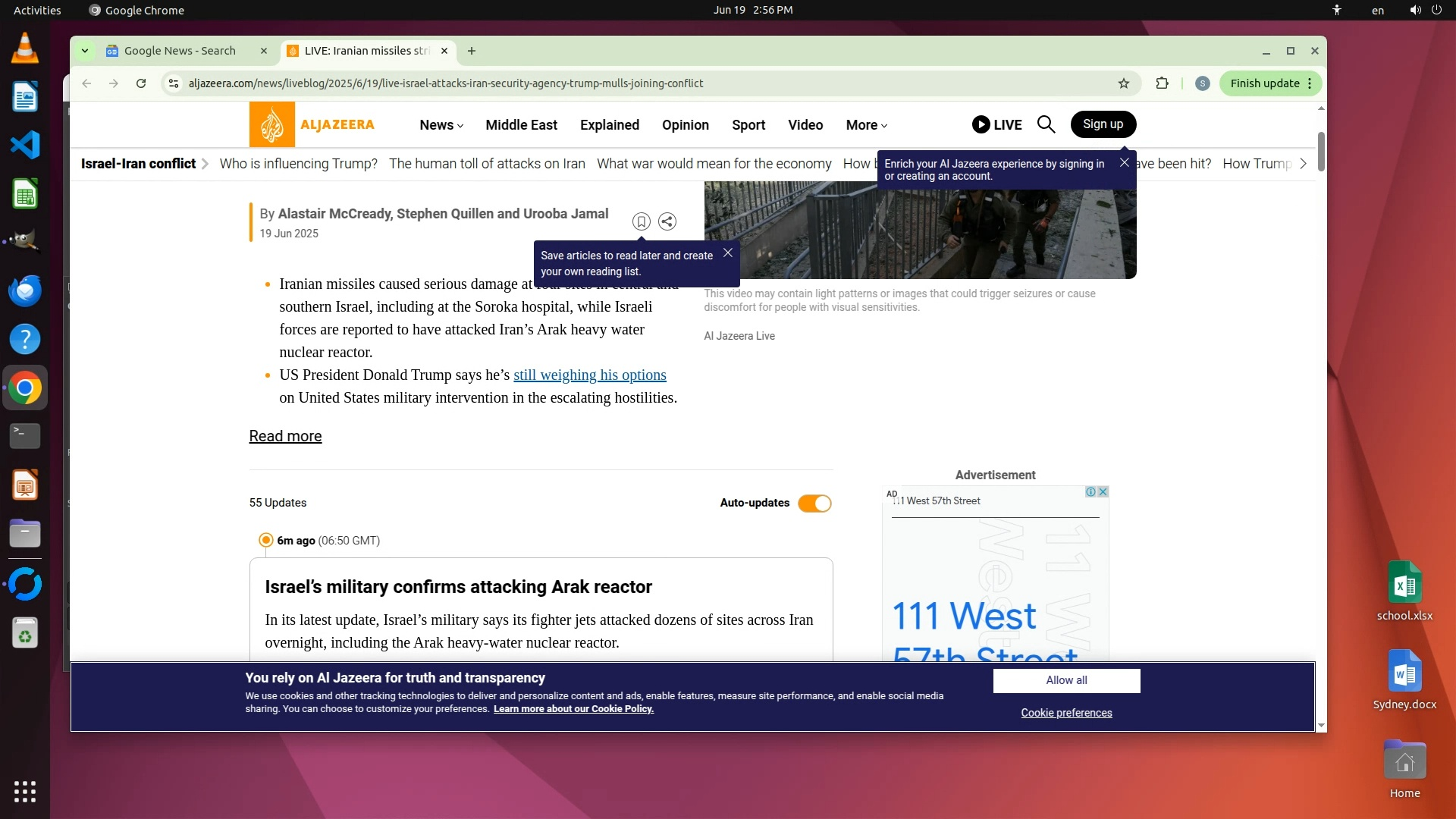Switch to Google News - Search tab
1456x819 pixels.
click(x=180, y=51)
